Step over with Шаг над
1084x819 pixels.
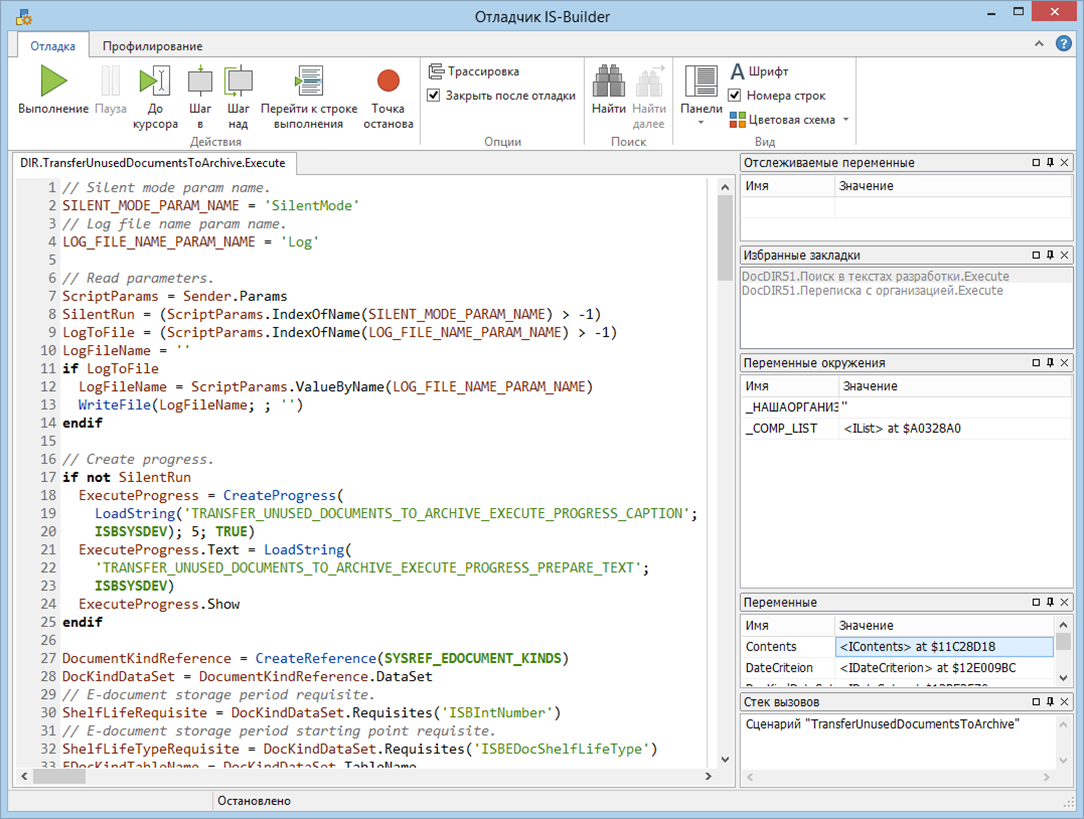coord(238,97)
